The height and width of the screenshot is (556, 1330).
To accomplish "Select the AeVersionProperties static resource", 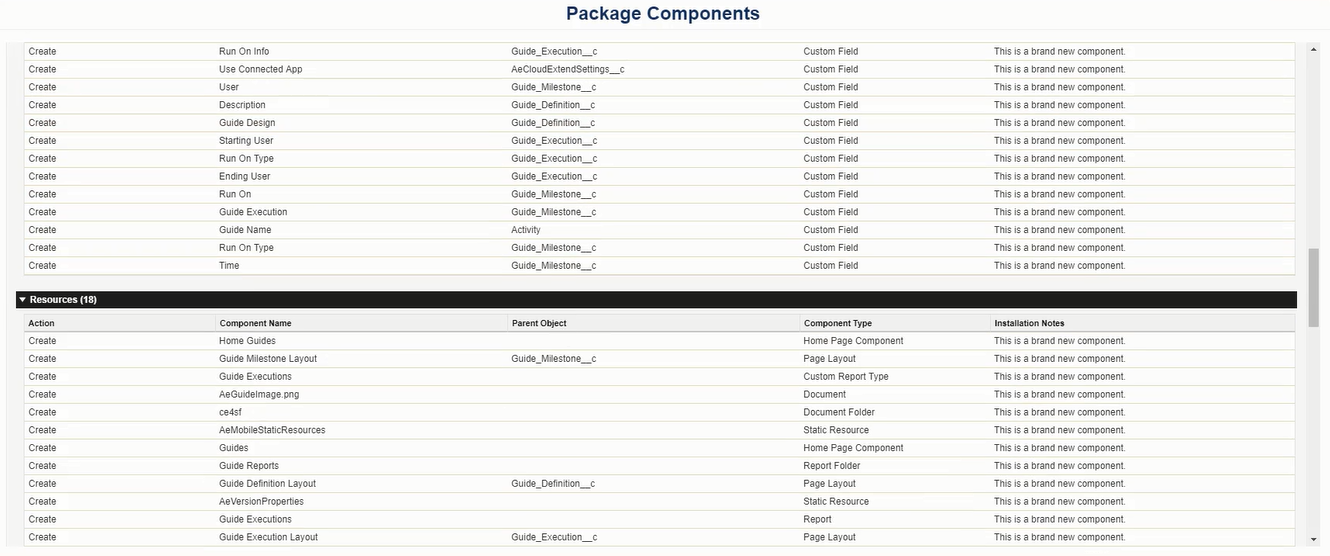I will point(261,502).
